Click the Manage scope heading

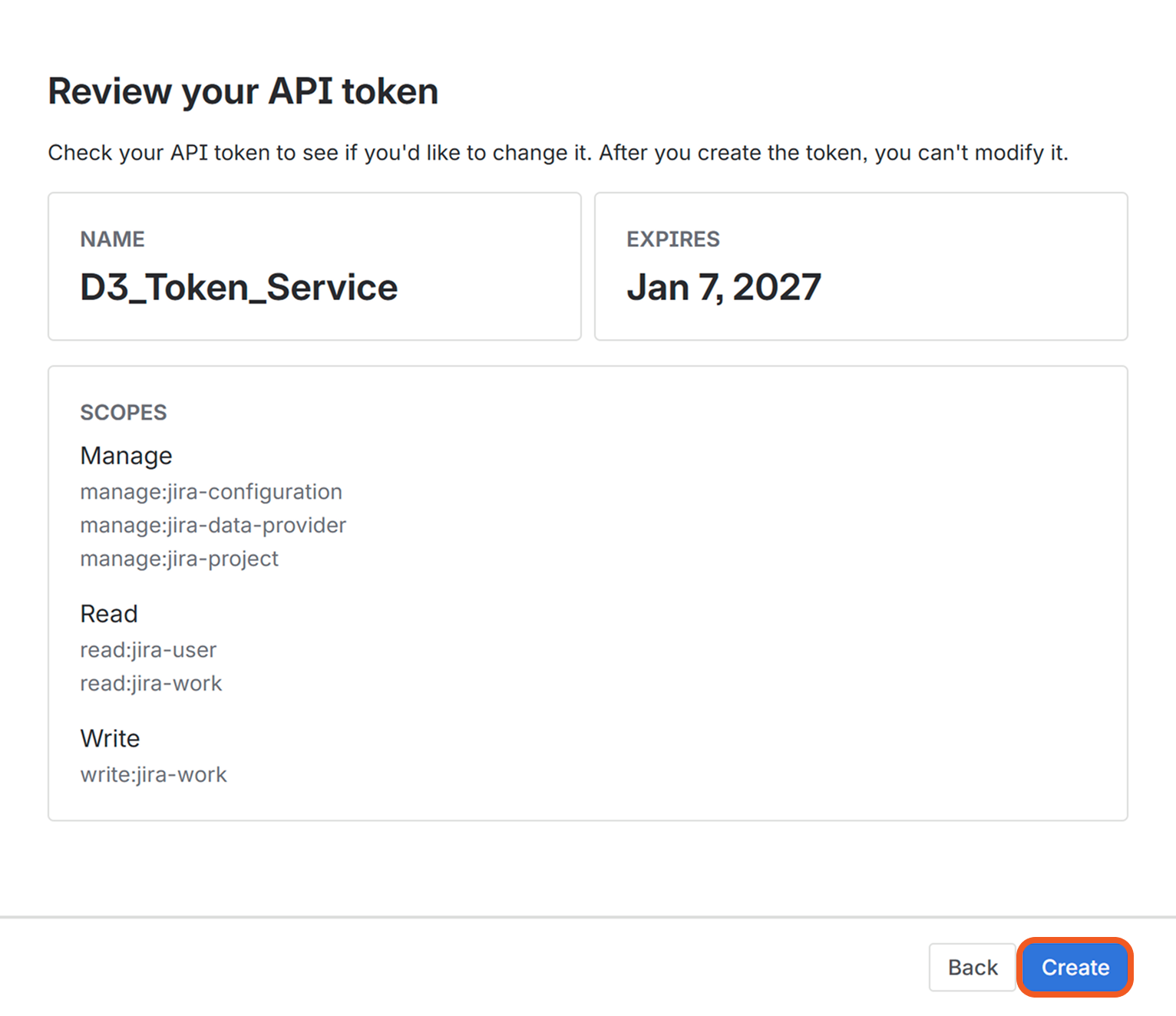(126, 455)
